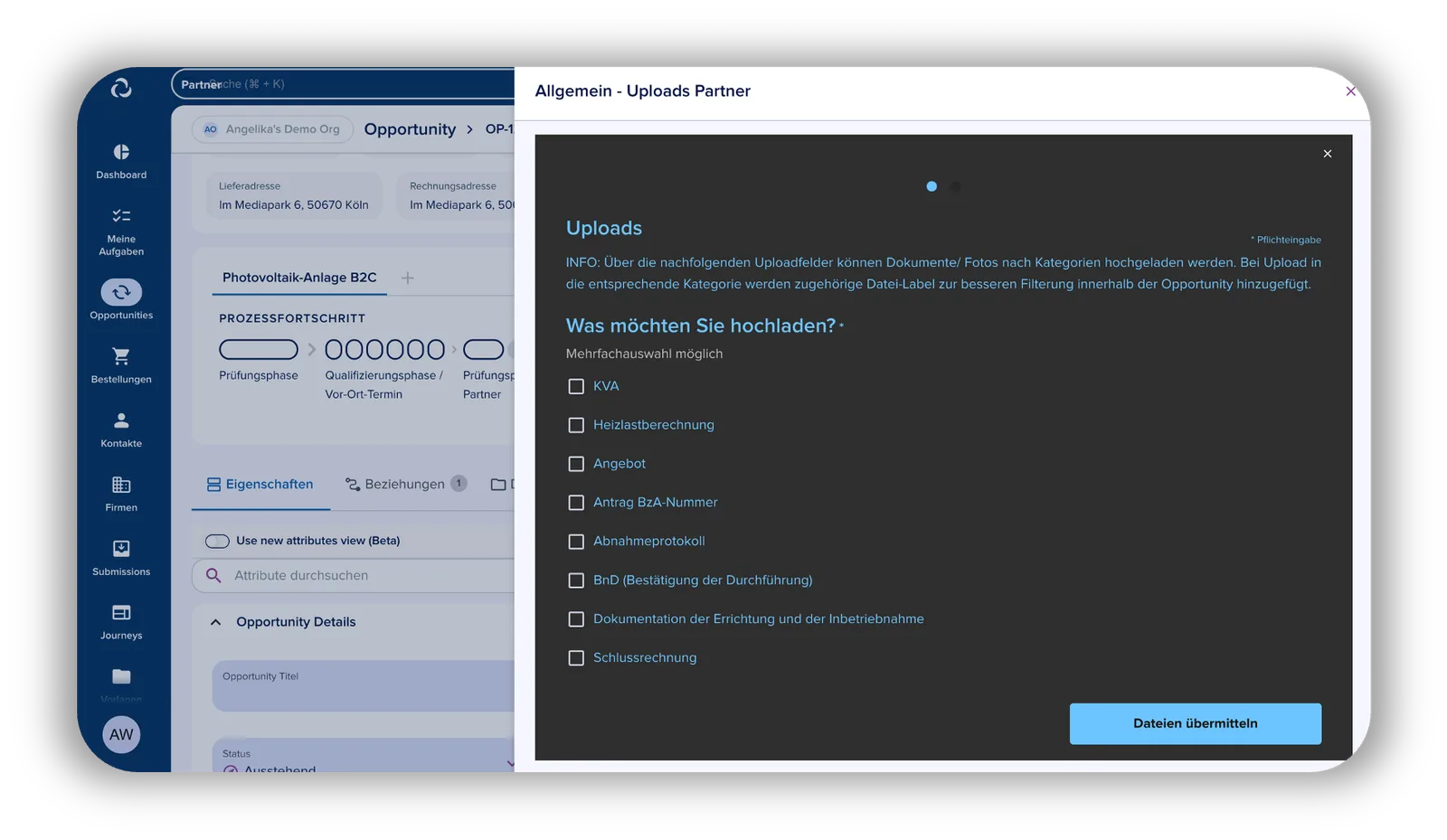Click the 'Was möchten Sie hochladen?' heading
1447x840 pixels.
pos(701,326)
